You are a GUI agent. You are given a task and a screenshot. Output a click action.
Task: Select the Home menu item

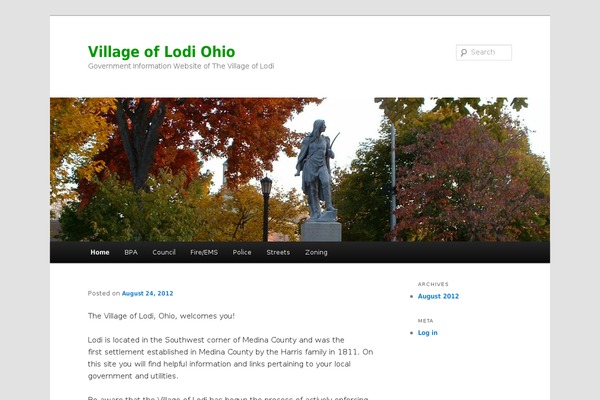[x=100, y=252]
